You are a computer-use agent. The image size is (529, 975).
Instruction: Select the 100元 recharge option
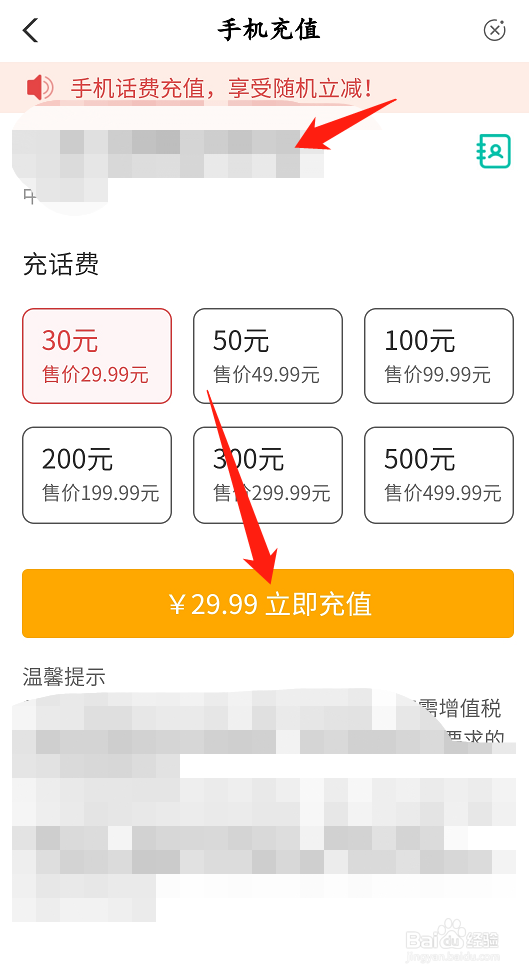point(439,356)
